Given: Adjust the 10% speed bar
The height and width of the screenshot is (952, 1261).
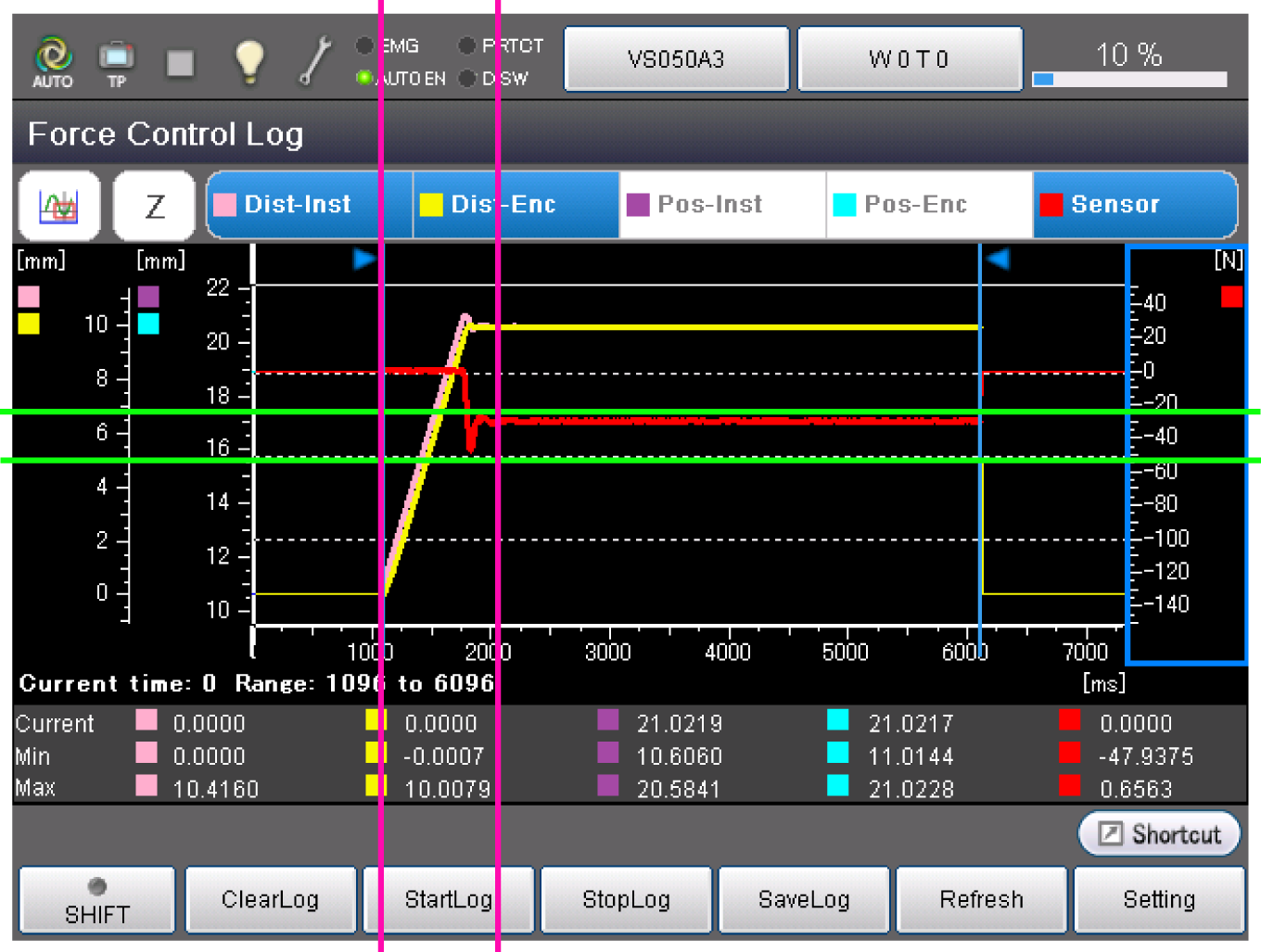Looking at the screenshot, I should pyautogui.click(x=1129, y=79).
